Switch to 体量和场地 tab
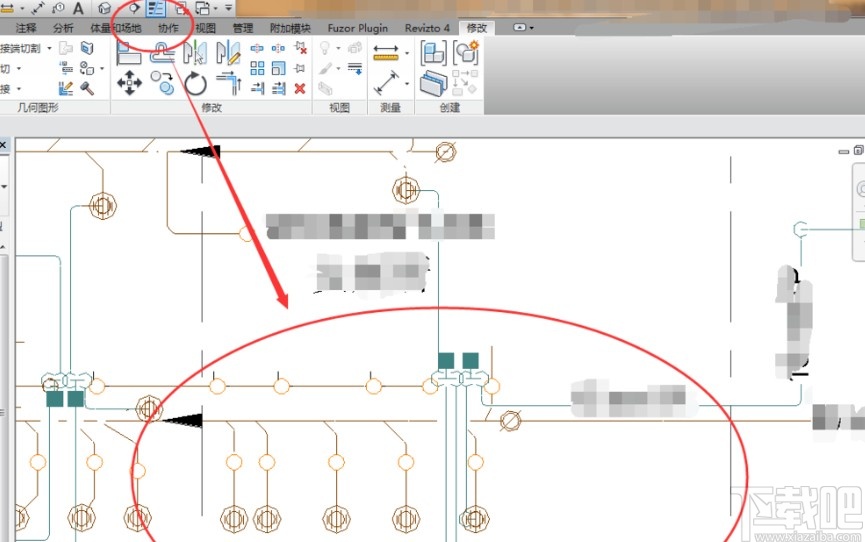This screenshot has height=542, width=865. pyautogui.click(x=116, y=28)
